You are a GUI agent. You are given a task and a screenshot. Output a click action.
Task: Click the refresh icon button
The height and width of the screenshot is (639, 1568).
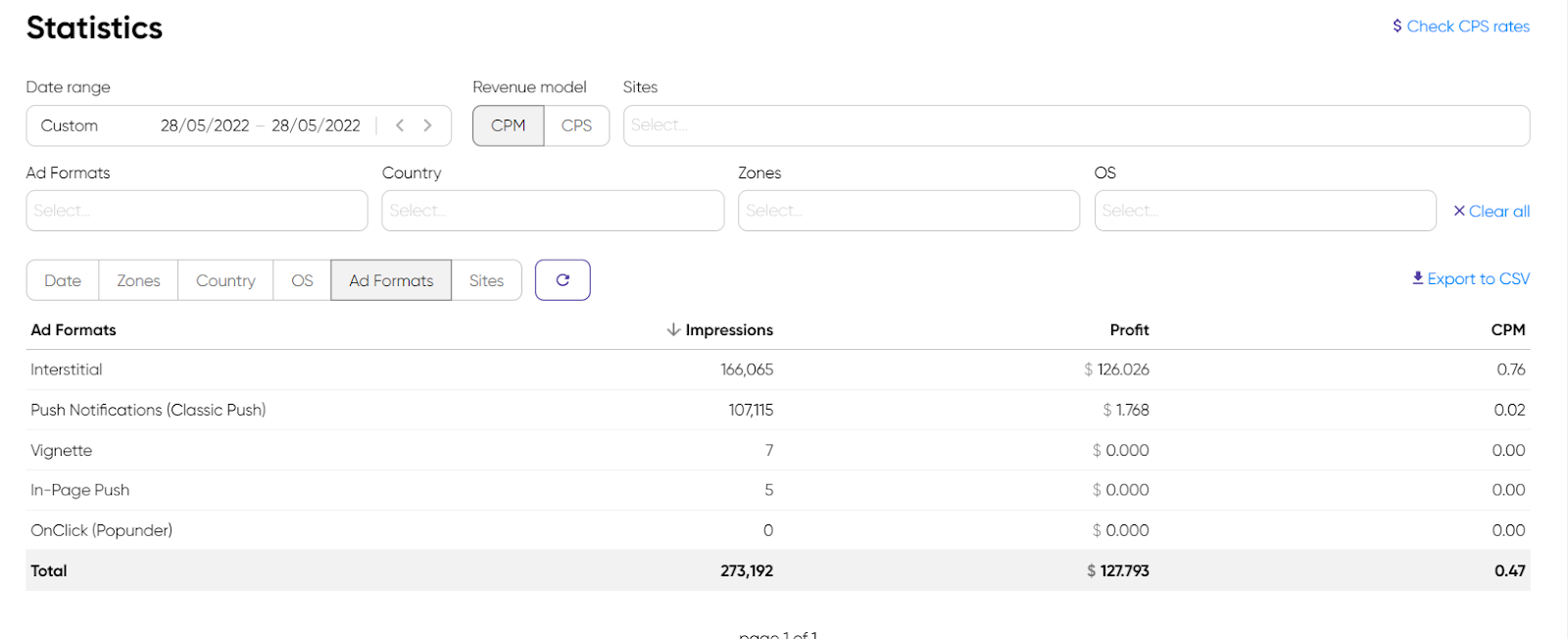pos(563,280)
